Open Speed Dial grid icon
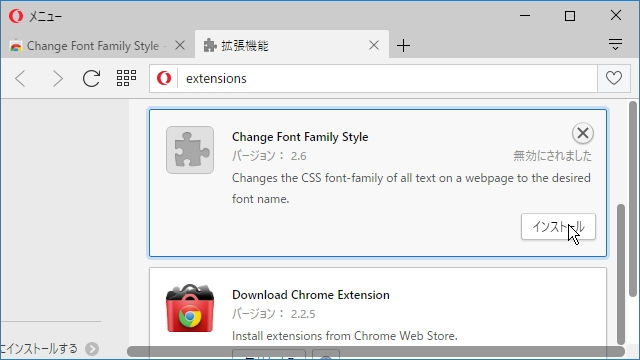 [126, 78]
